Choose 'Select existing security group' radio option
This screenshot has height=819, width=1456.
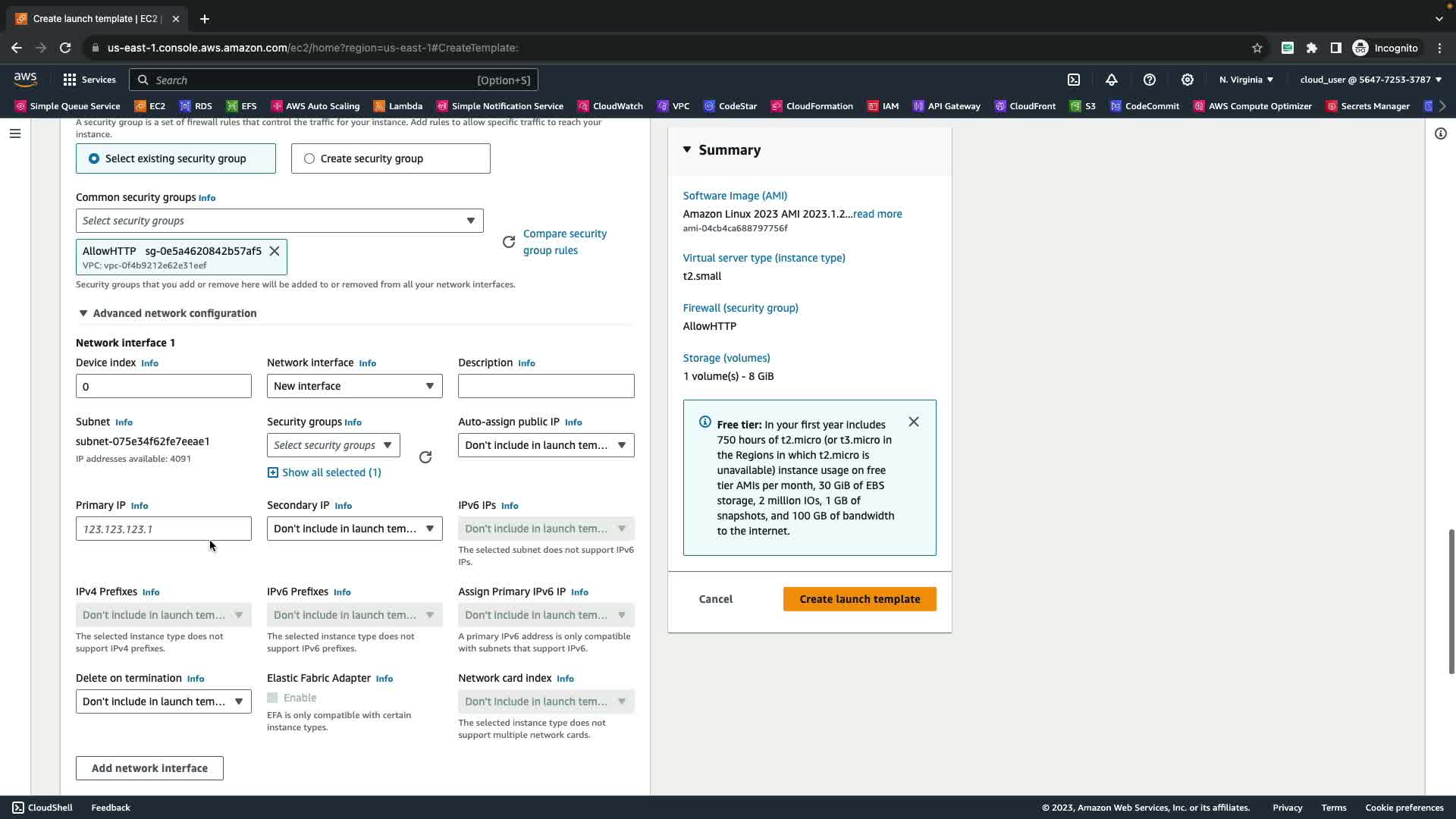click(94, 158)
